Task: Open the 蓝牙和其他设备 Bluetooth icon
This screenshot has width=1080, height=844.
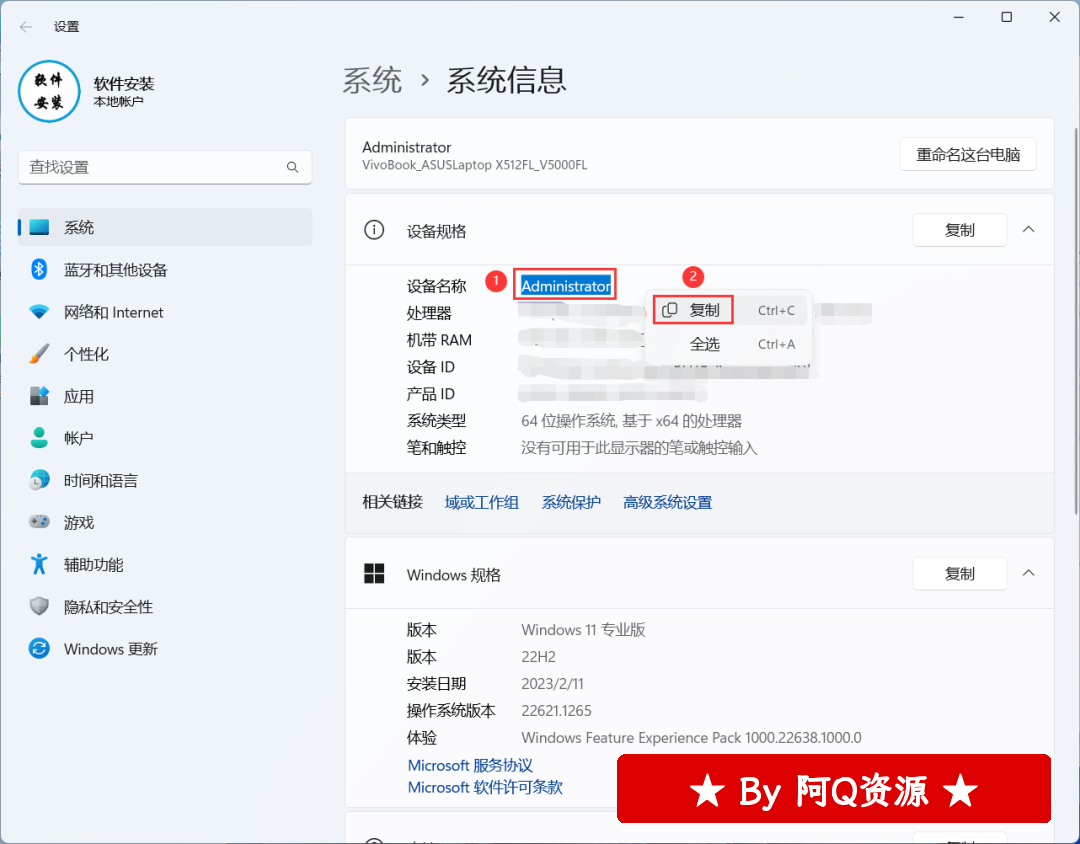Action: coord(39,270)
